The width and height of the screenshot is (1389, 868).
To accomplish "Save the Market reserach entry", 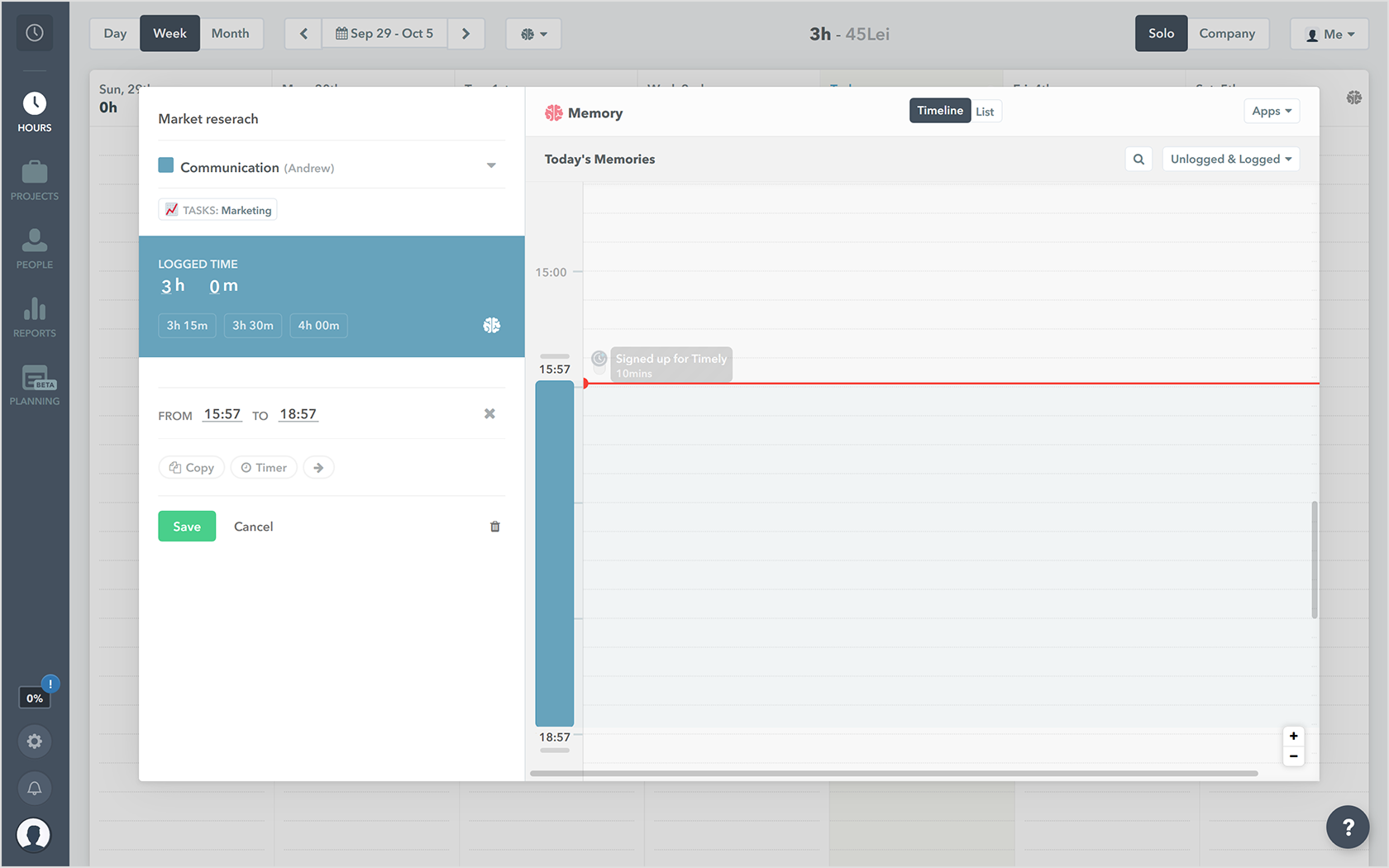I will click(x=187, y=526).
